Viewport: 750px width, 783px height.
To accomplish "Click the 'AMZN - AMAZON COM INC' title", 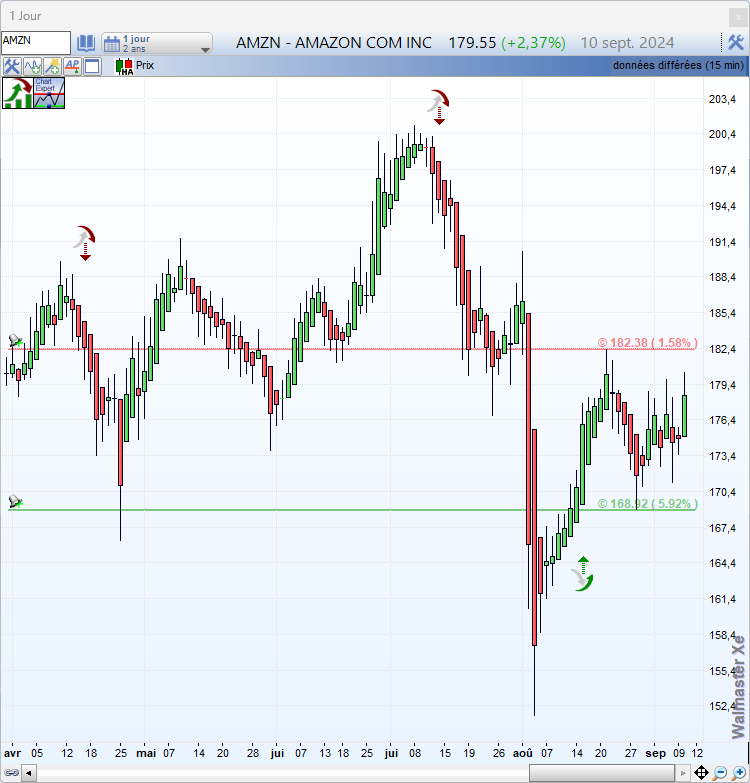I will pyautogui.click(x=334, y=43).
